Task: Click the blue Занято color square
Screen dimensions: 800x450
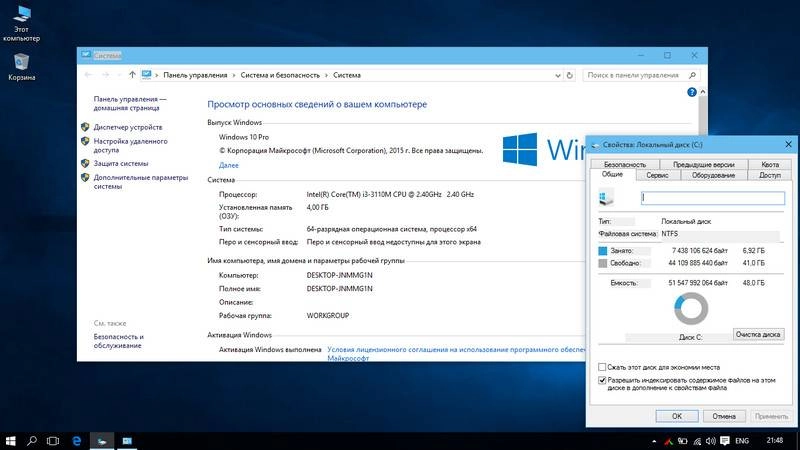Action: click(x=603, y=251)
